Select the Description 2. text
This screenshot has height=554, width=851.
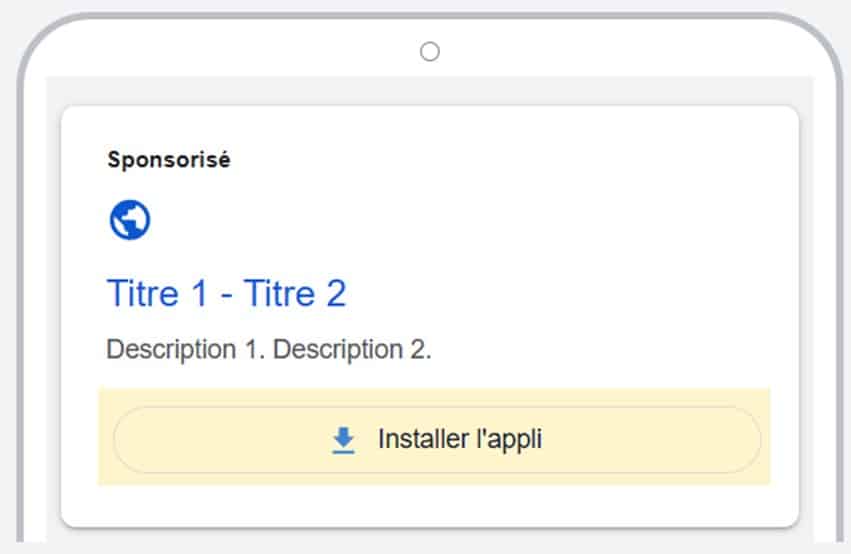point(352,351)
